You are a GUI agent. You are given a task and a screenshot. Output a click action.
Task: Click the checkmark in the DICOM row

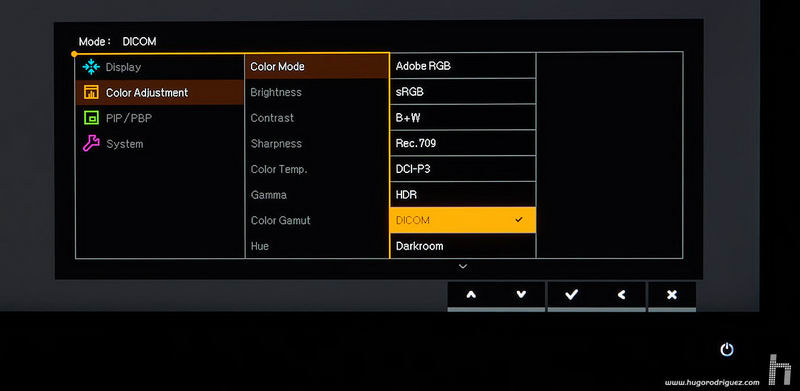[519, 219]
